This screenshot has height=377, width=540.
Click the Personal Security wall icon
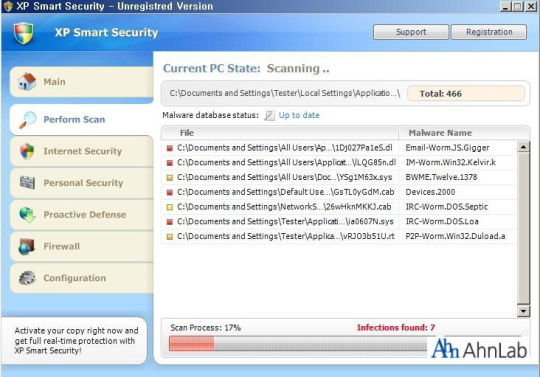coord(27,182)
